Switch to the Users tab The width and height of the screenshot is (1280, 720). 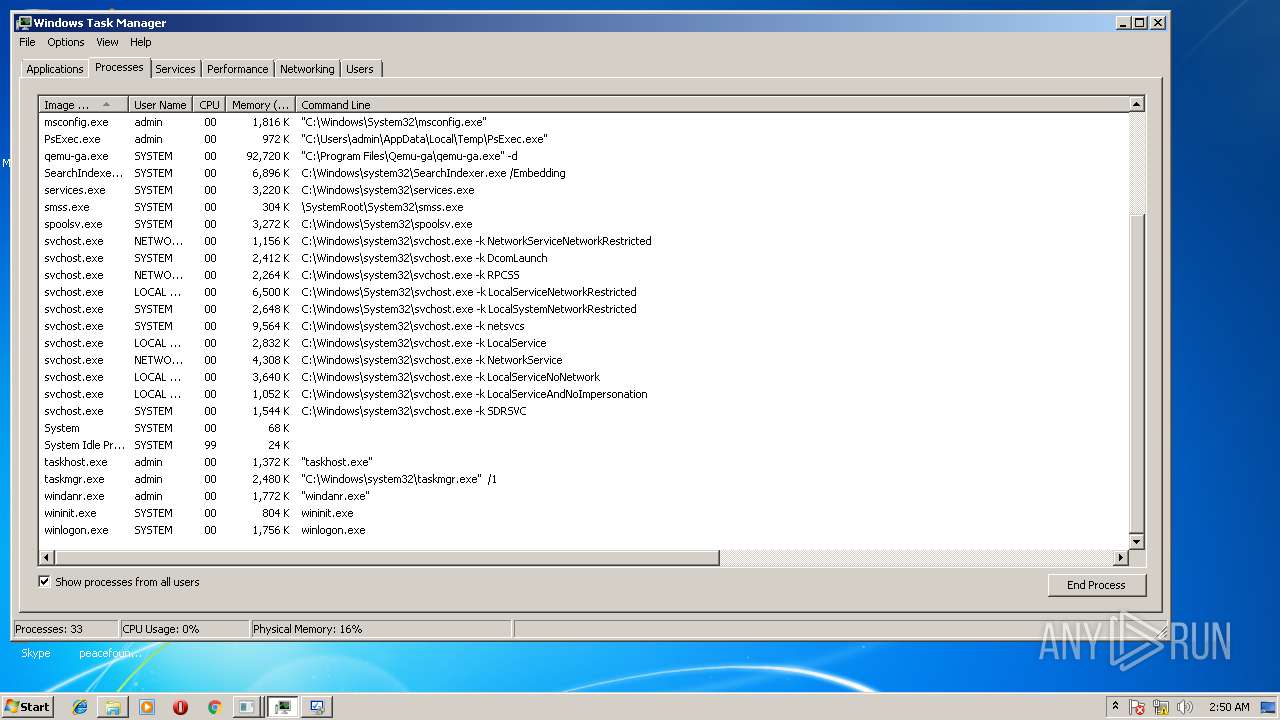[360, 69]
